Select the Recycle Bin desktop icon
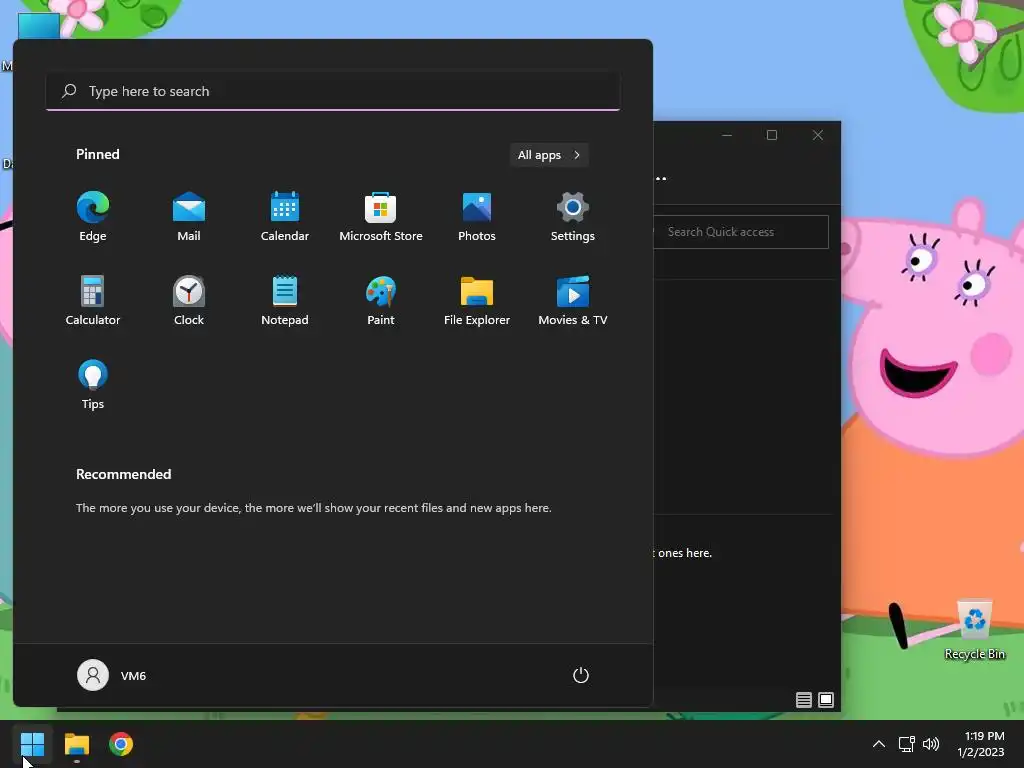This screenshot has width=1024, height=768. pyautogui.click(x=974, y=630)
